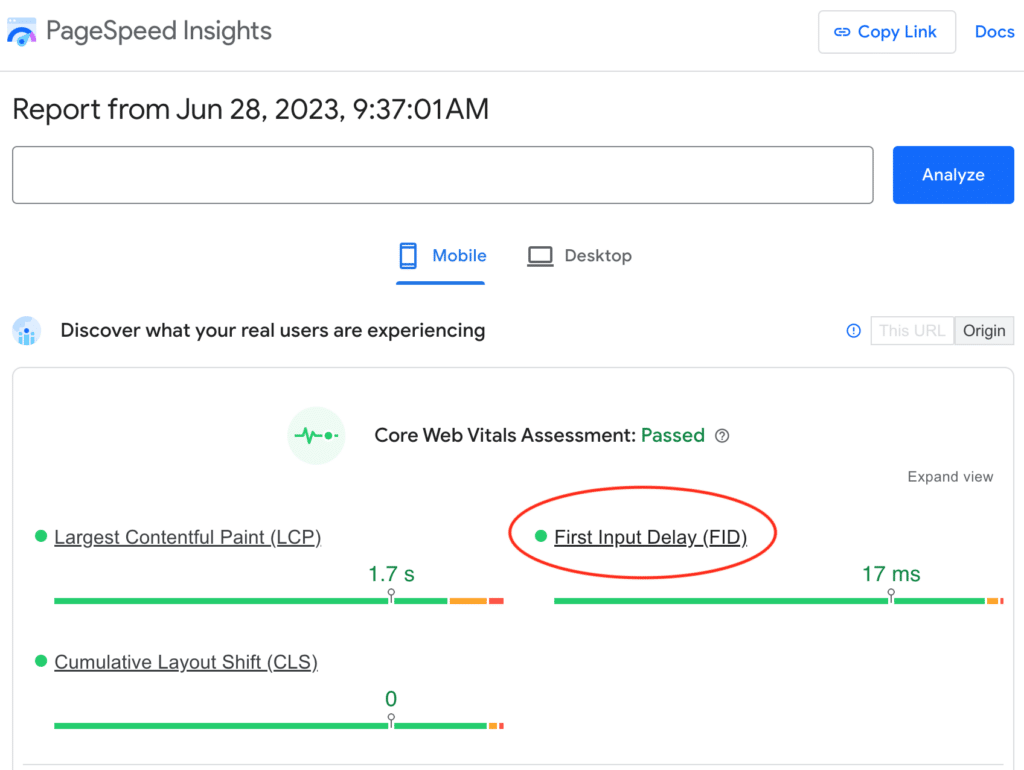Open the Docs link
1024x770 pixels.
995,32
